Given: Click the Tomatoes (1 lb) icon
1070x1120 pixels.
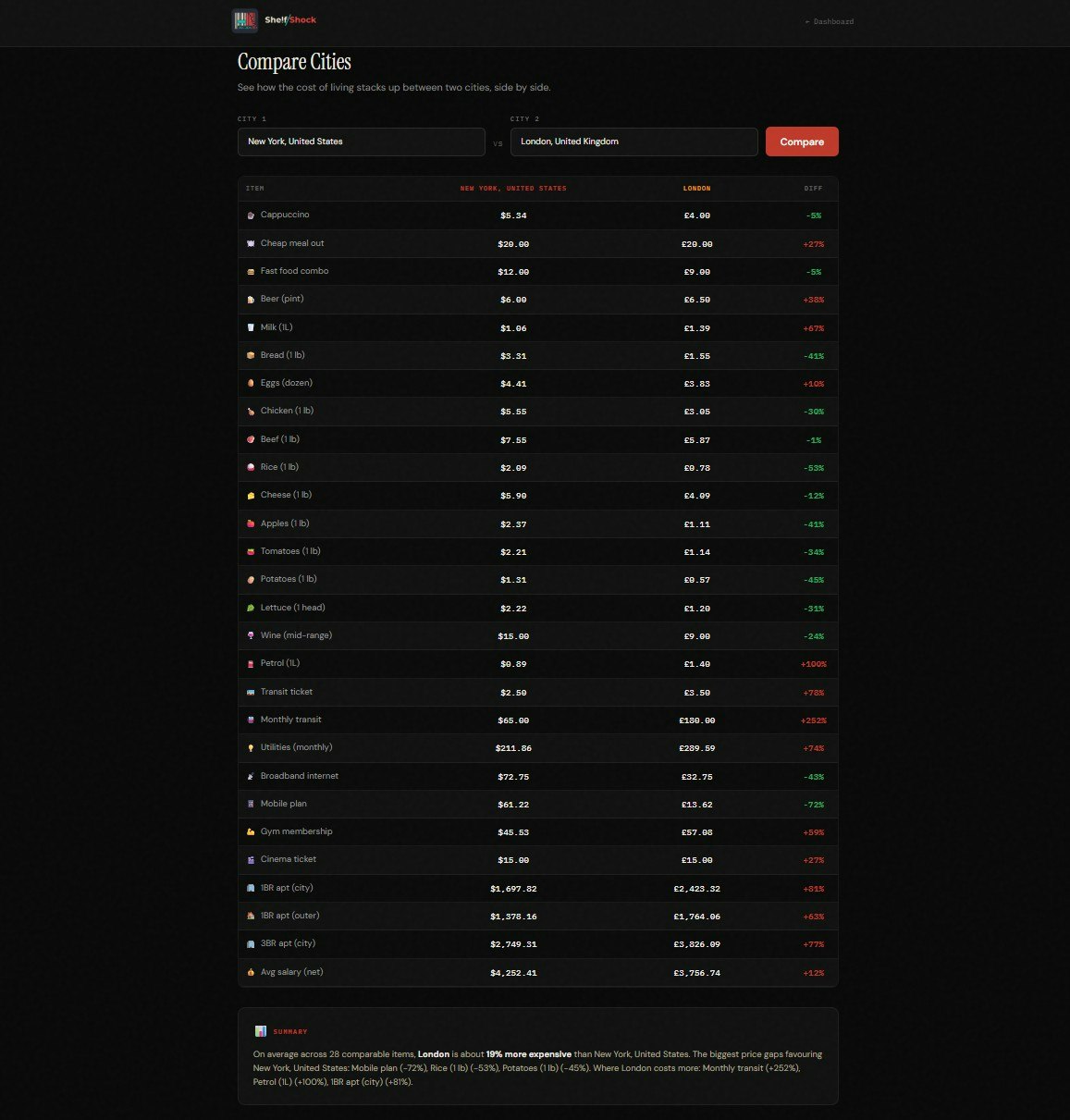Looking at the screenshot, I should pyautogui.click(x=251, y=551).
